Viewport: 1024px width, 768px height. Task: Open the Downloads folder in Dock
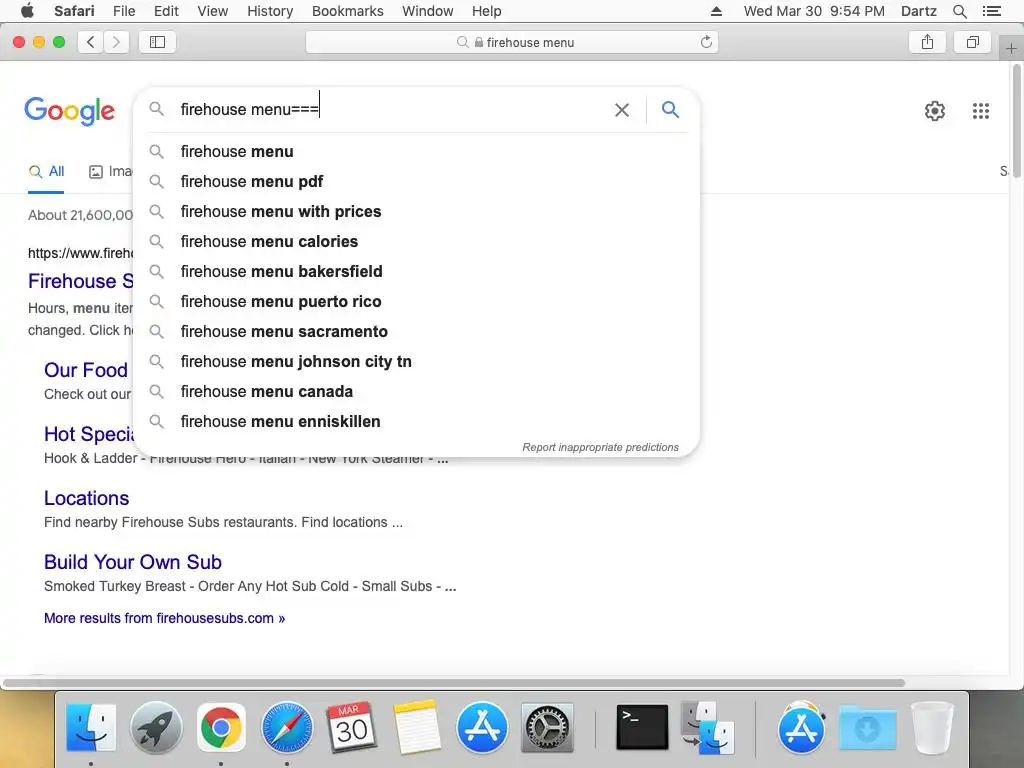tap(867, 727)
